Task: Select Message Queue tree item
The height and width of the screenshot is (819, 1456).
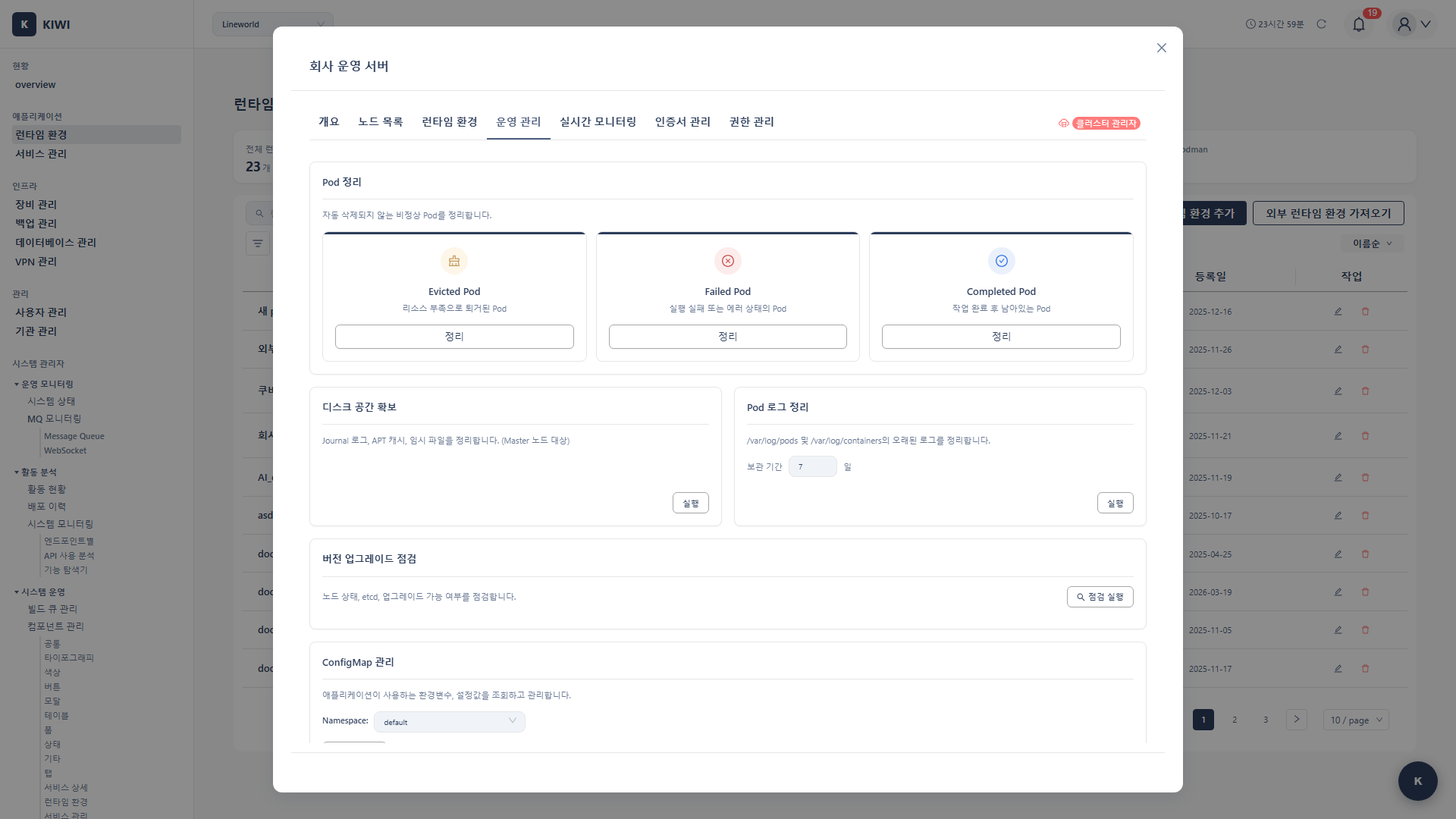Action: pyautogui.click(x=74, y=436)
